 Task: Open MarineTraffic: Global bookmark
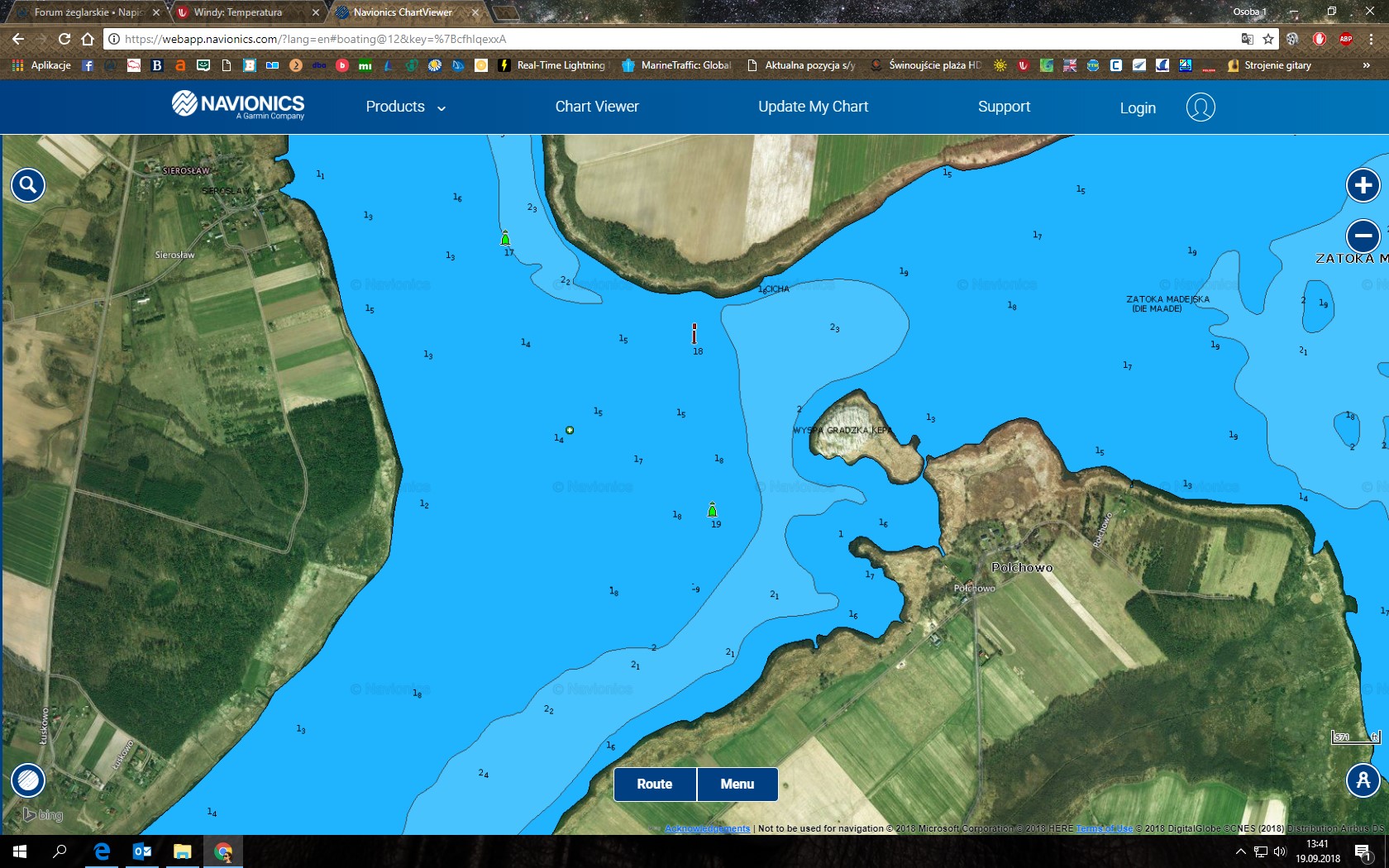tap(676, 65)
